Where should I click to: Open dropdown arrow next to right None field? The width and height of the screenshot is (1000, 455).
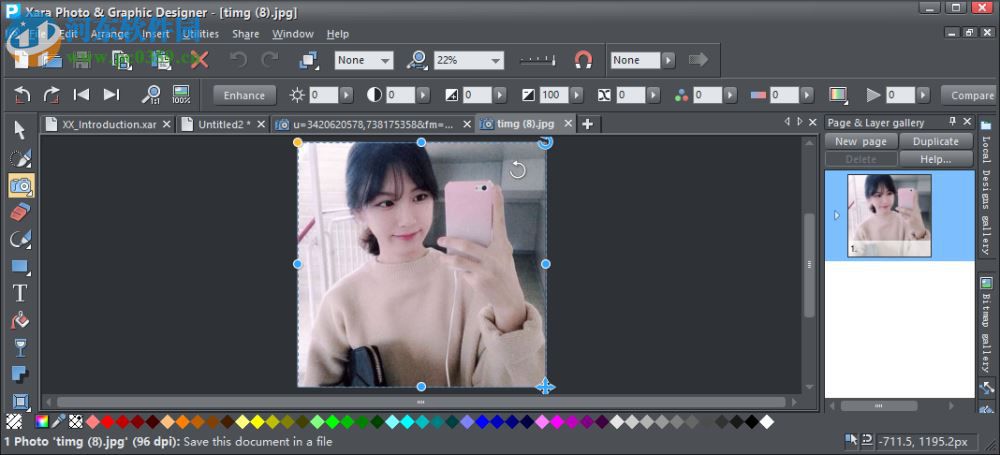tap(668, 60)
